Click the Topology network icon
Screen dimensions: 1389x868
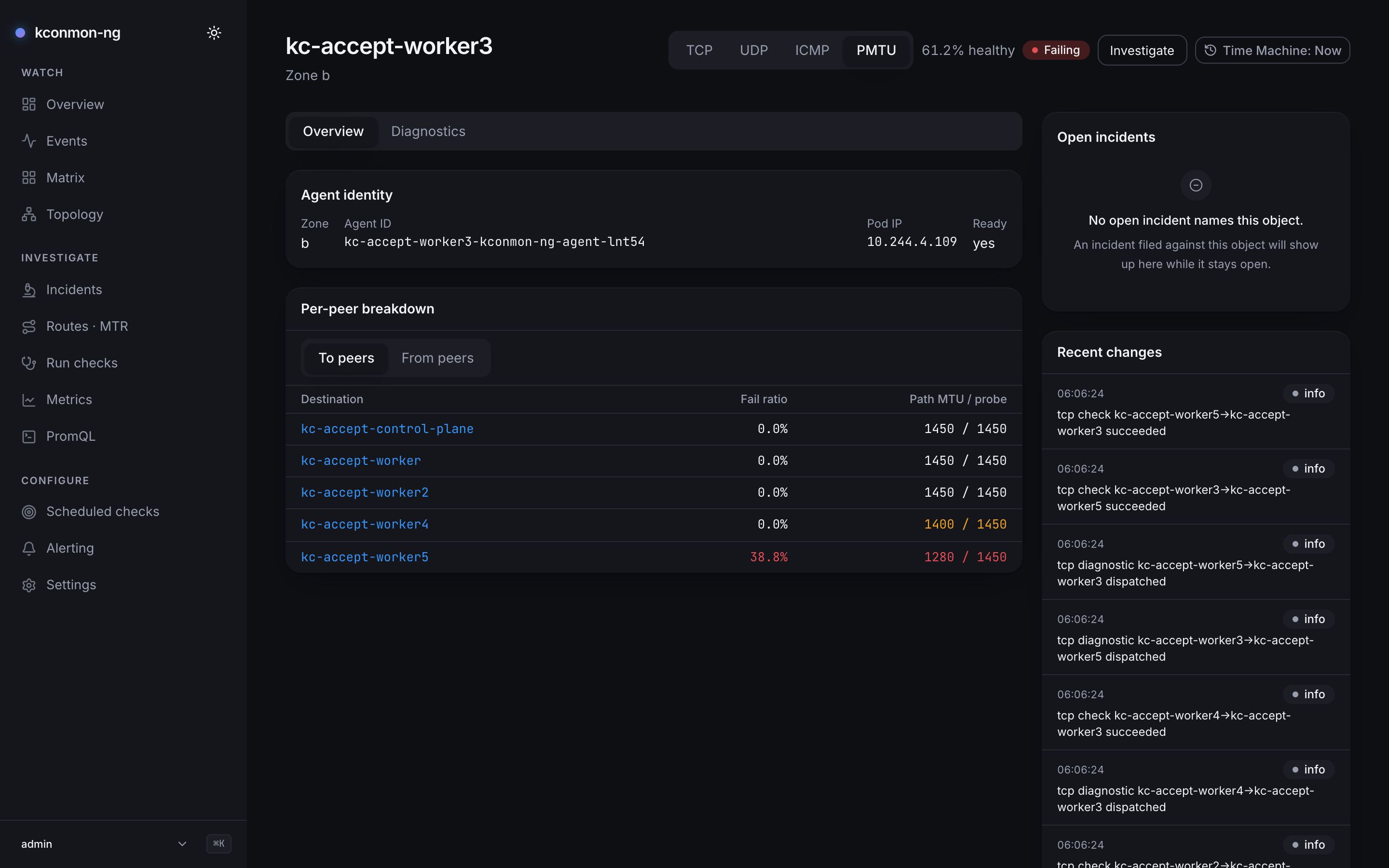point(29,214)
